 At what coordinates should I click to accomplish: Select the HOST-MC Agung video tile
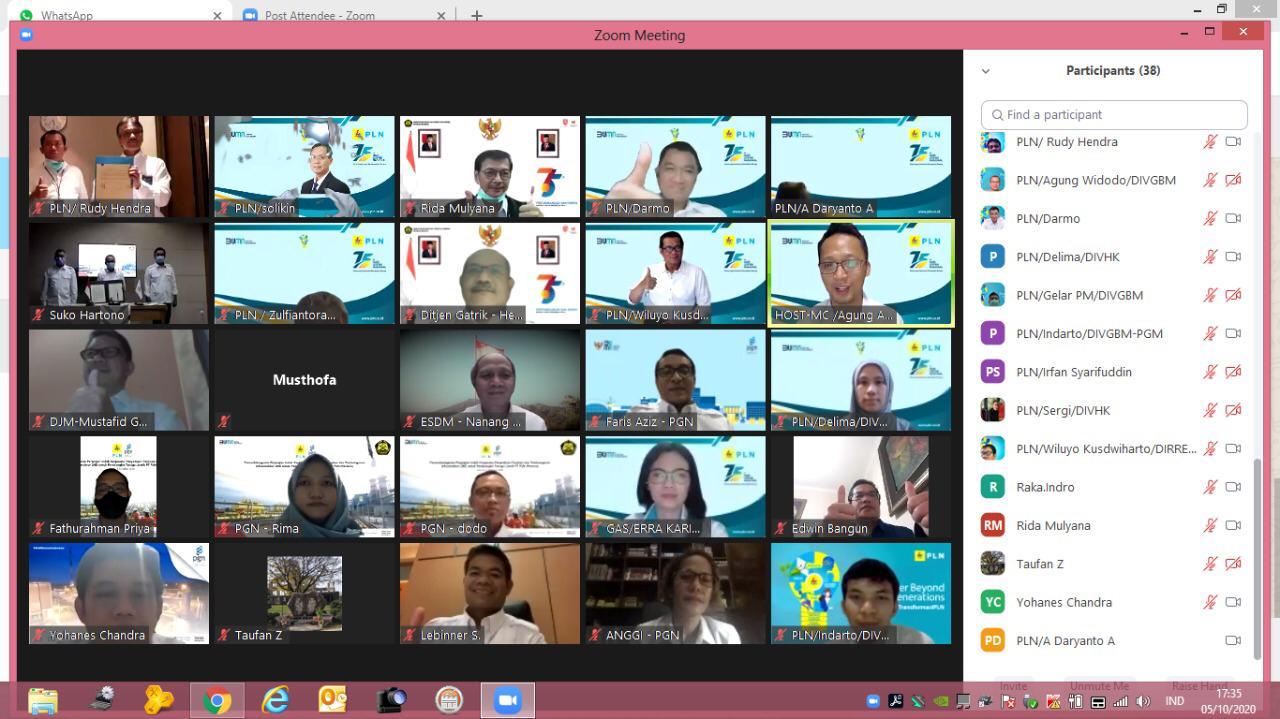[x=860, y=273]
